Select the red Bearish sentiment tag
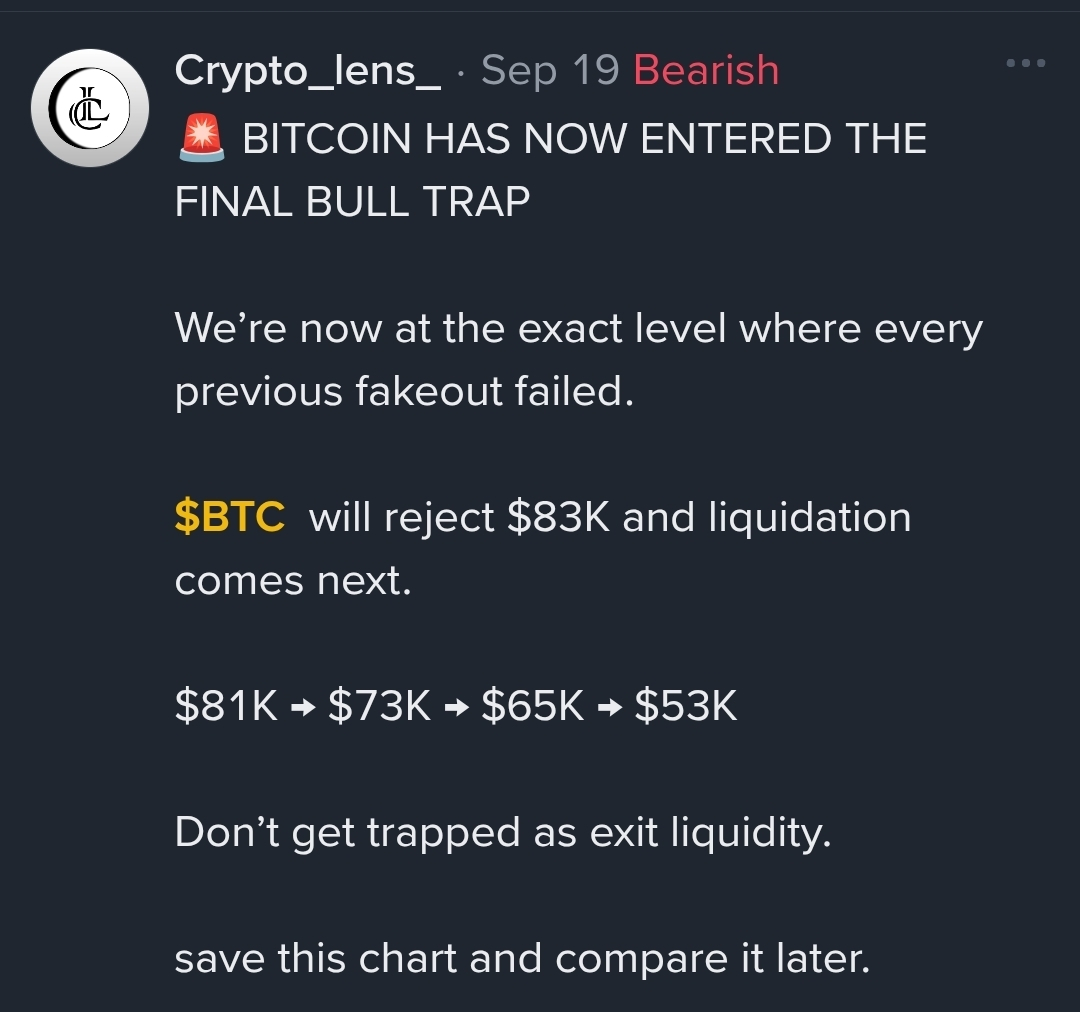 (x=706, y=70)
